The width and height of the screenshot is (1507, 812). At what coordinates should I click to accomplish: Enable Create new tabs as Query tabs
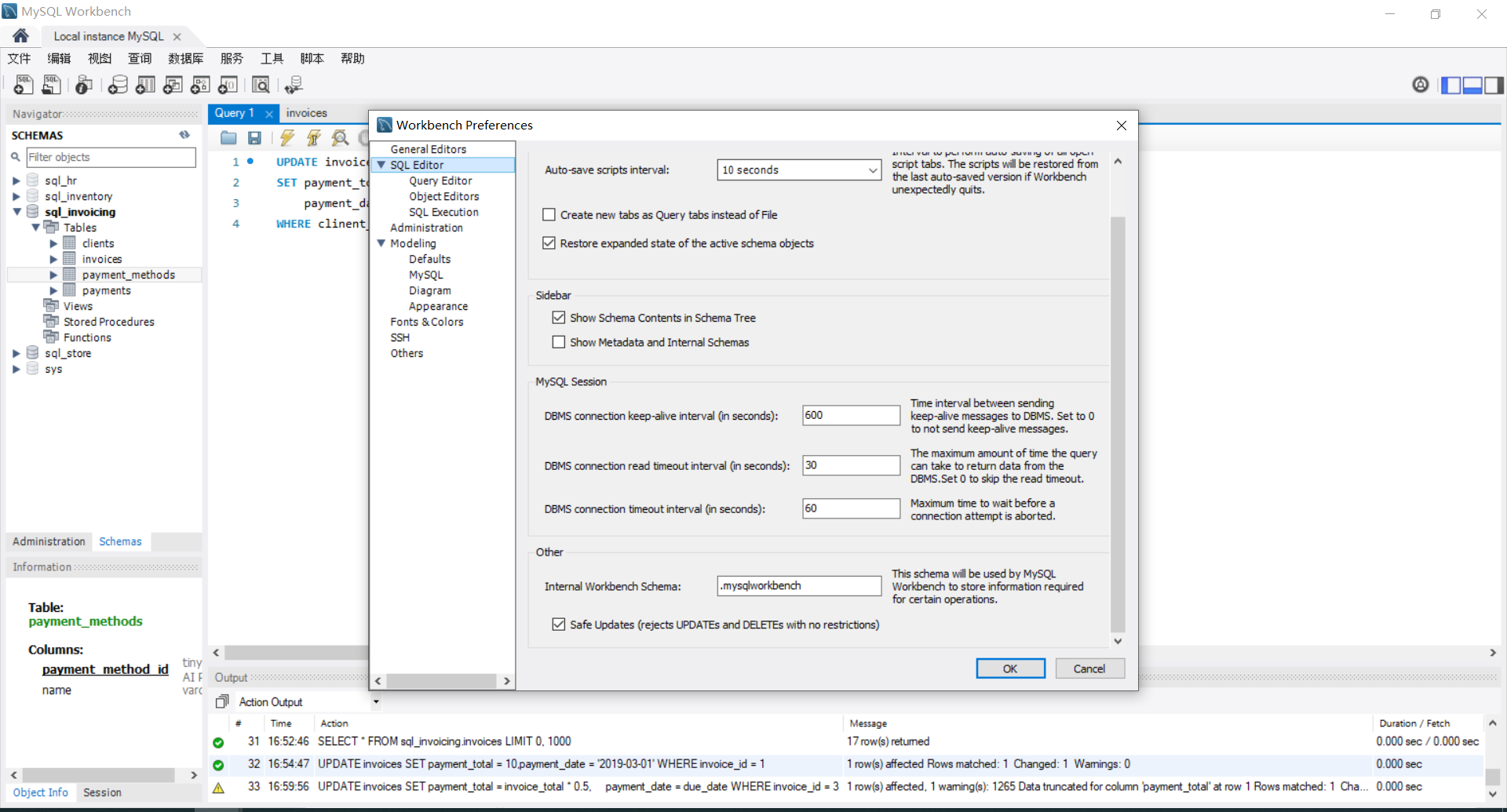(x=549, y=214)
